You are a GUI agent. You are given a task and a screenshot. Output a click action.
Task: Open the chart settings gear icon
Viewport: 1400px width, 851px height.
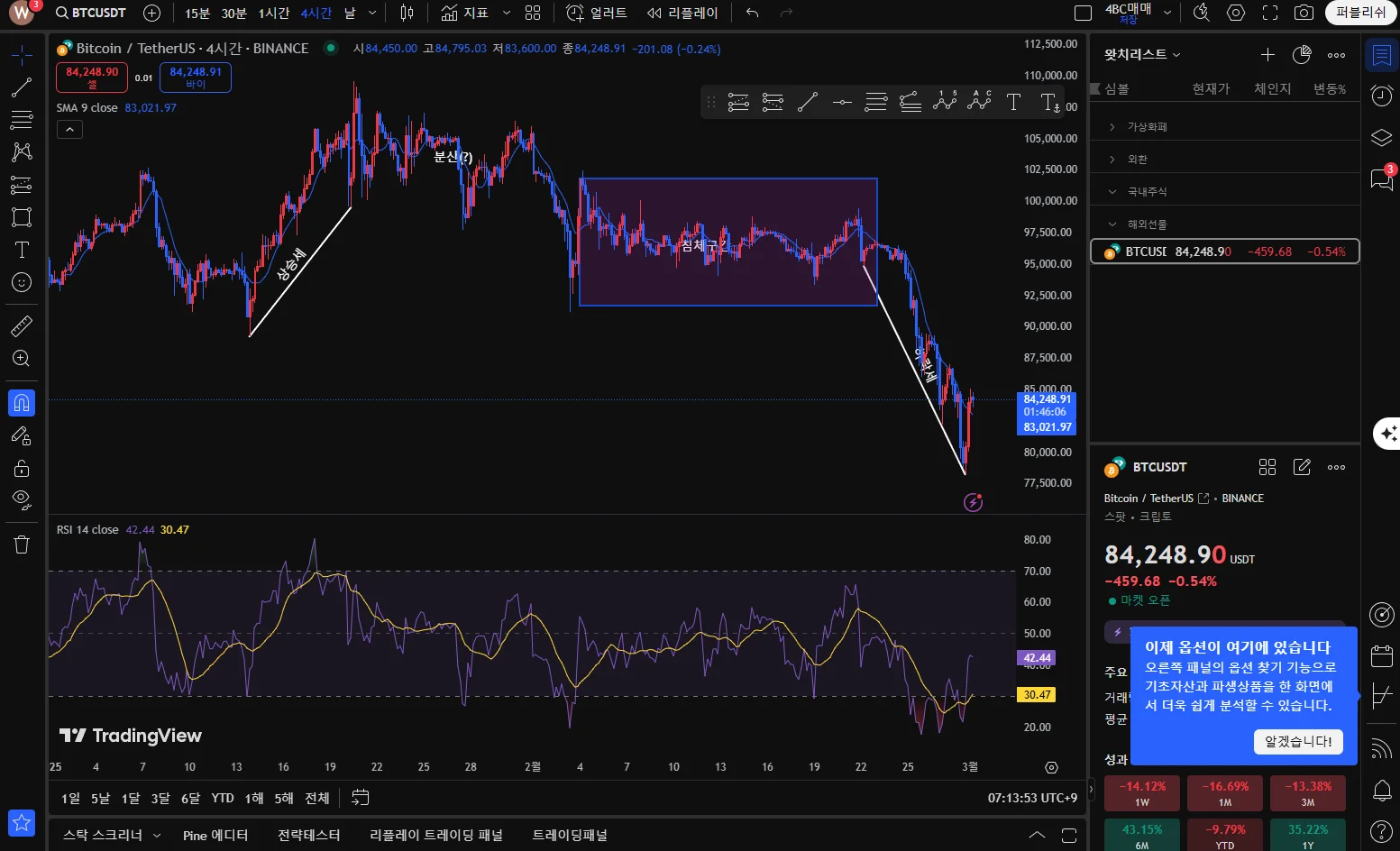1236,13
